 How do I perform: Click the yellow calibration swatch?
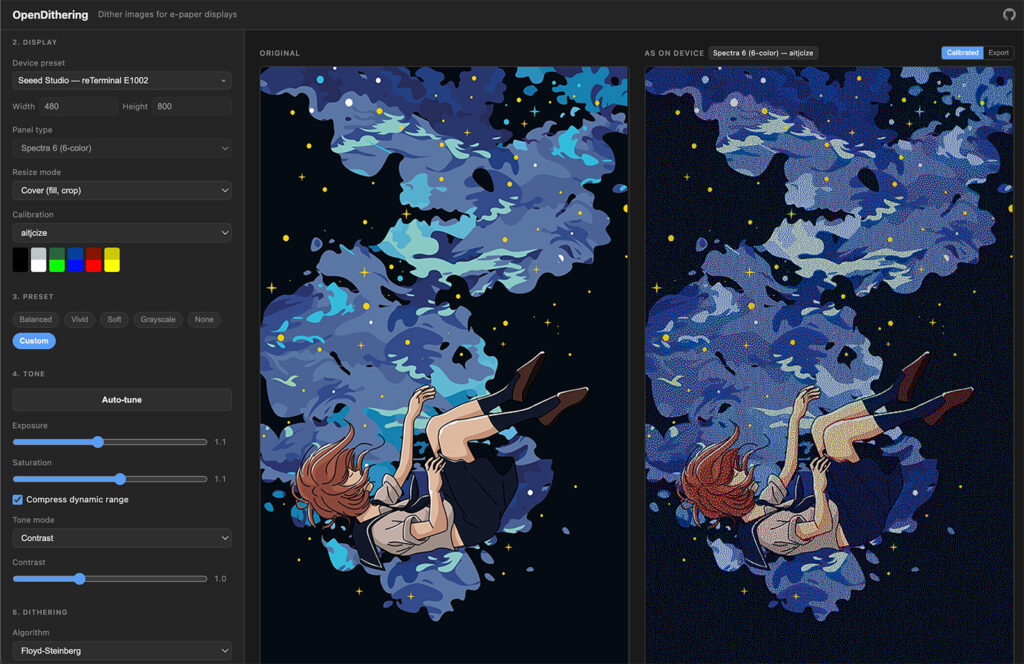112,260
